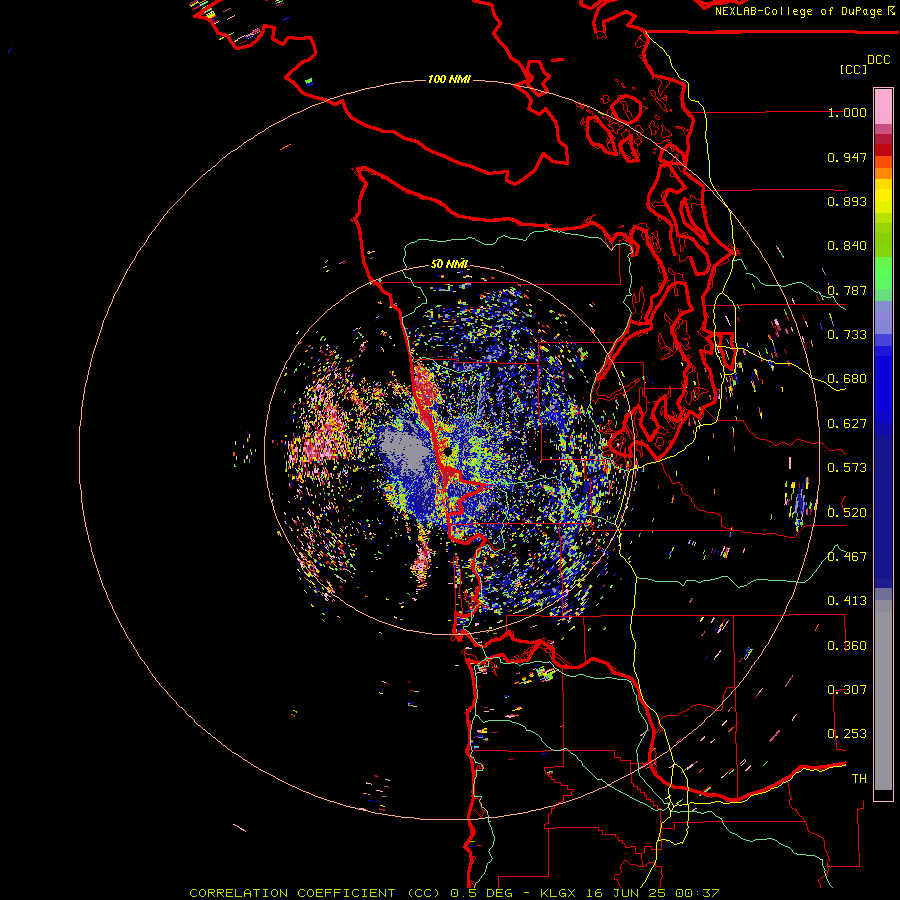The height and width of the screenshot is (900, 900).
Task: Click the 0.253 scale value label
Action: pyautogui.click(x=847, y=734)
